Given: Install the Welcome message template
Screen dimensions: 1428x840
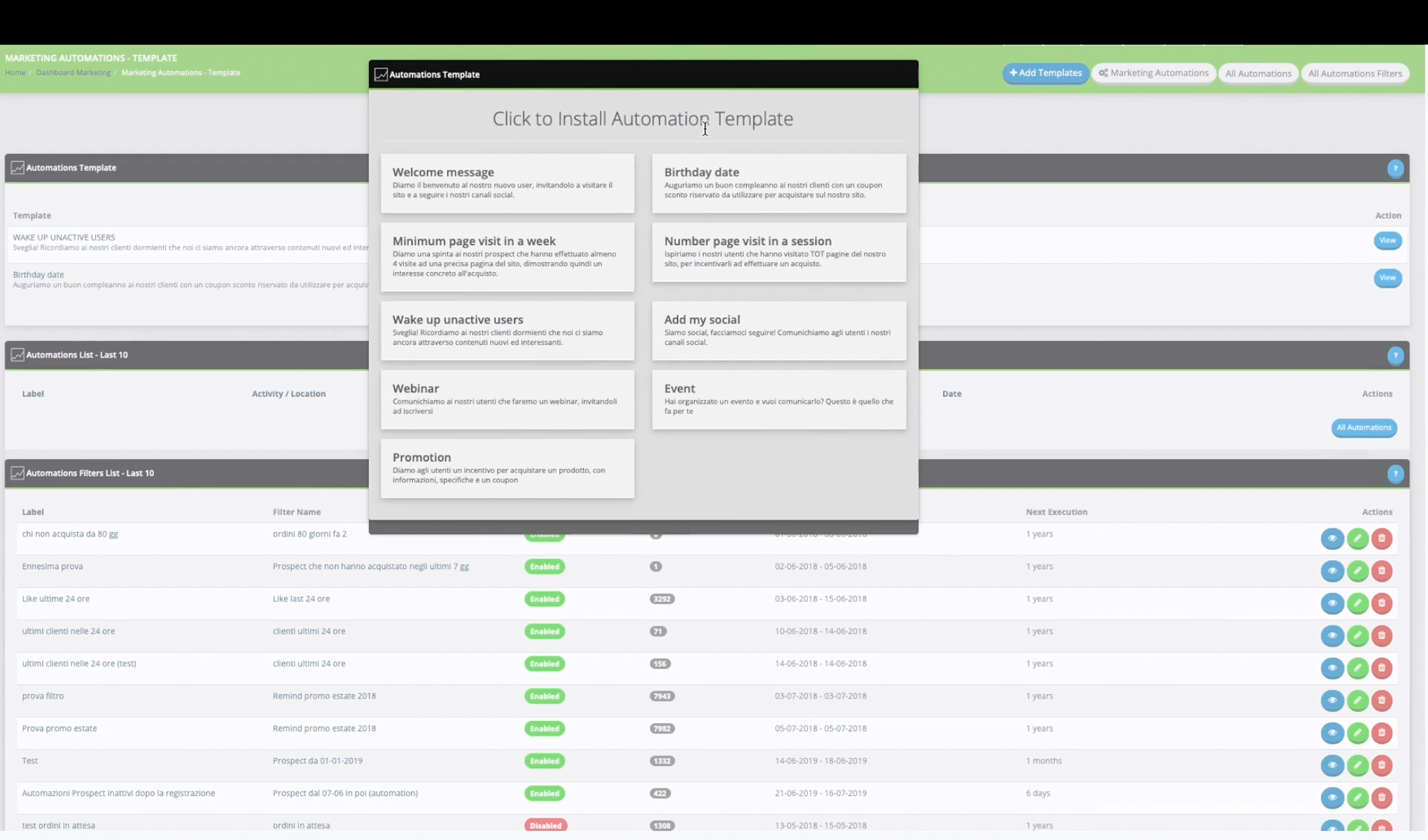Looking at the screenshot, I should coord(507,183).
